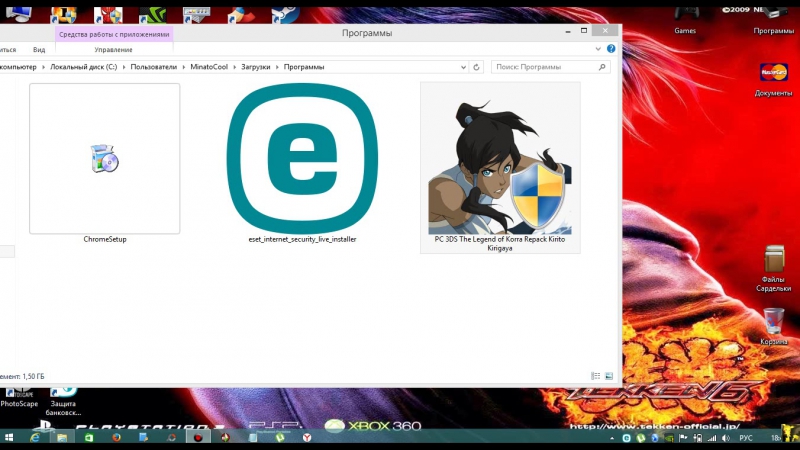The height and width of the screenshot is (450, 800).
Task: Open Файлы Сардельки desktop shortcut
Action: click(x=773, y=263)
